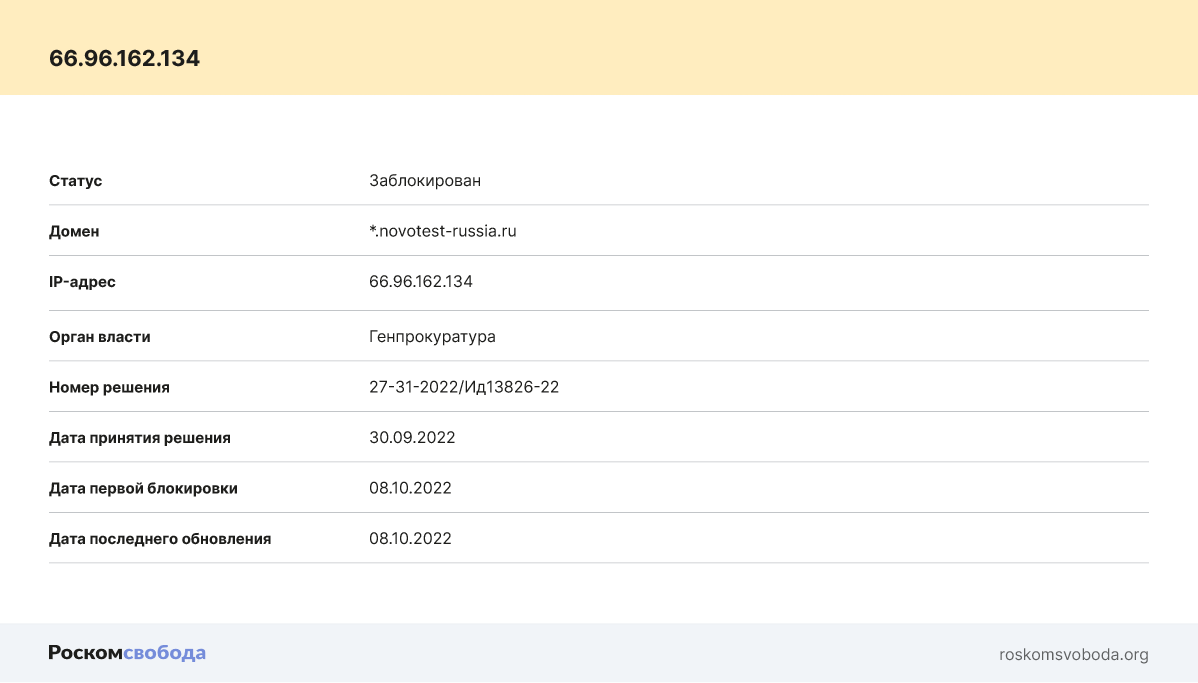Select the Домен row label
Viewport: 1198px width, 683px height.
pyautogui.click(x=74, y=231)
